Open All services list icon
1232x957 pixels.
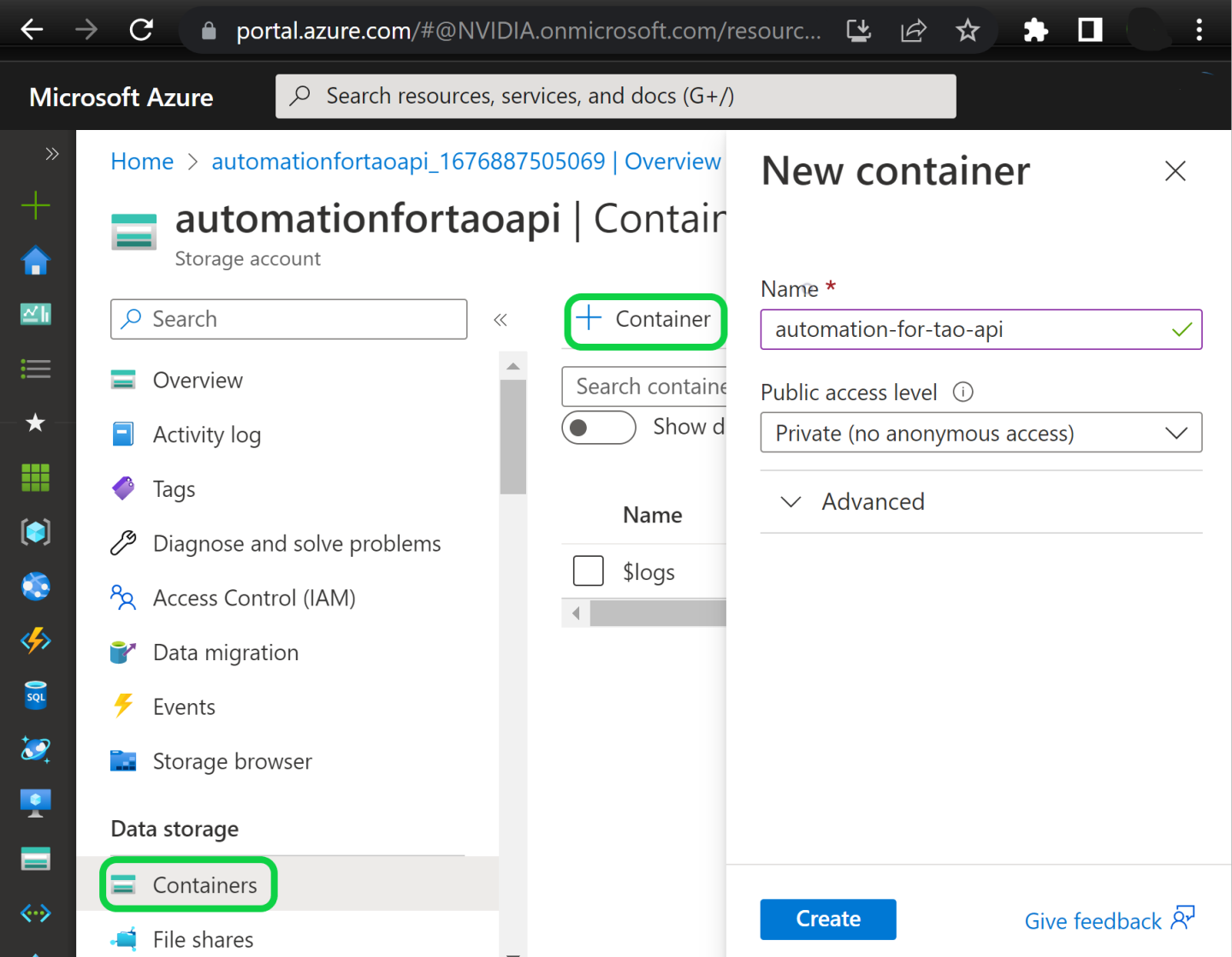click(35, 369)
